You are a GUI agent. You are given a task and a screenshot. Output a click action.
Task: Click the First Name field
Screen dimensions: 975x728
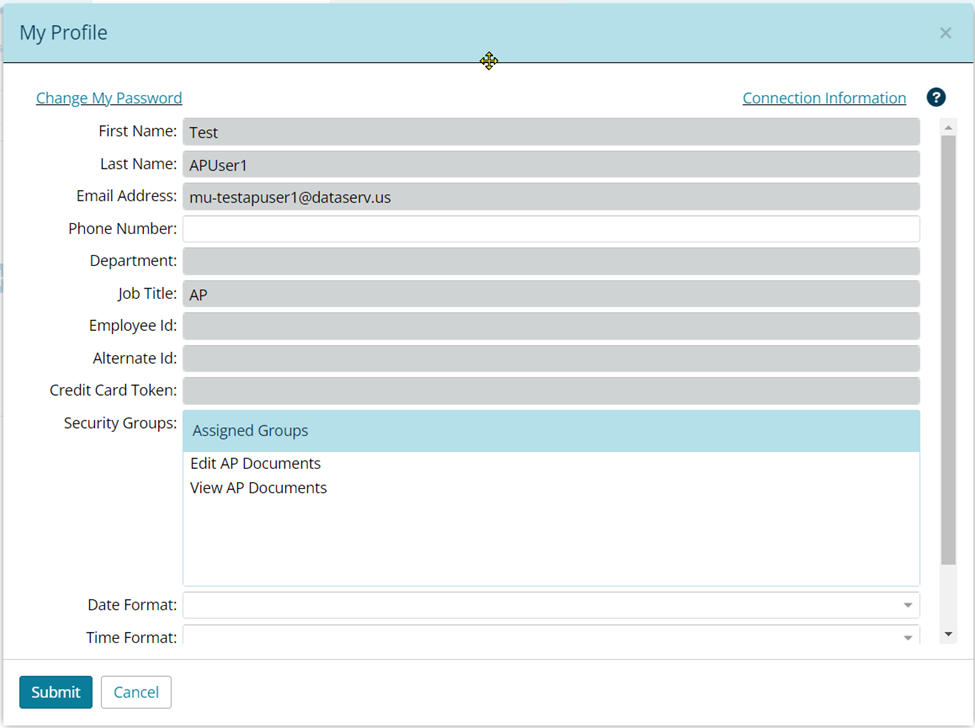pyautogui.click(x=550, y=132)
